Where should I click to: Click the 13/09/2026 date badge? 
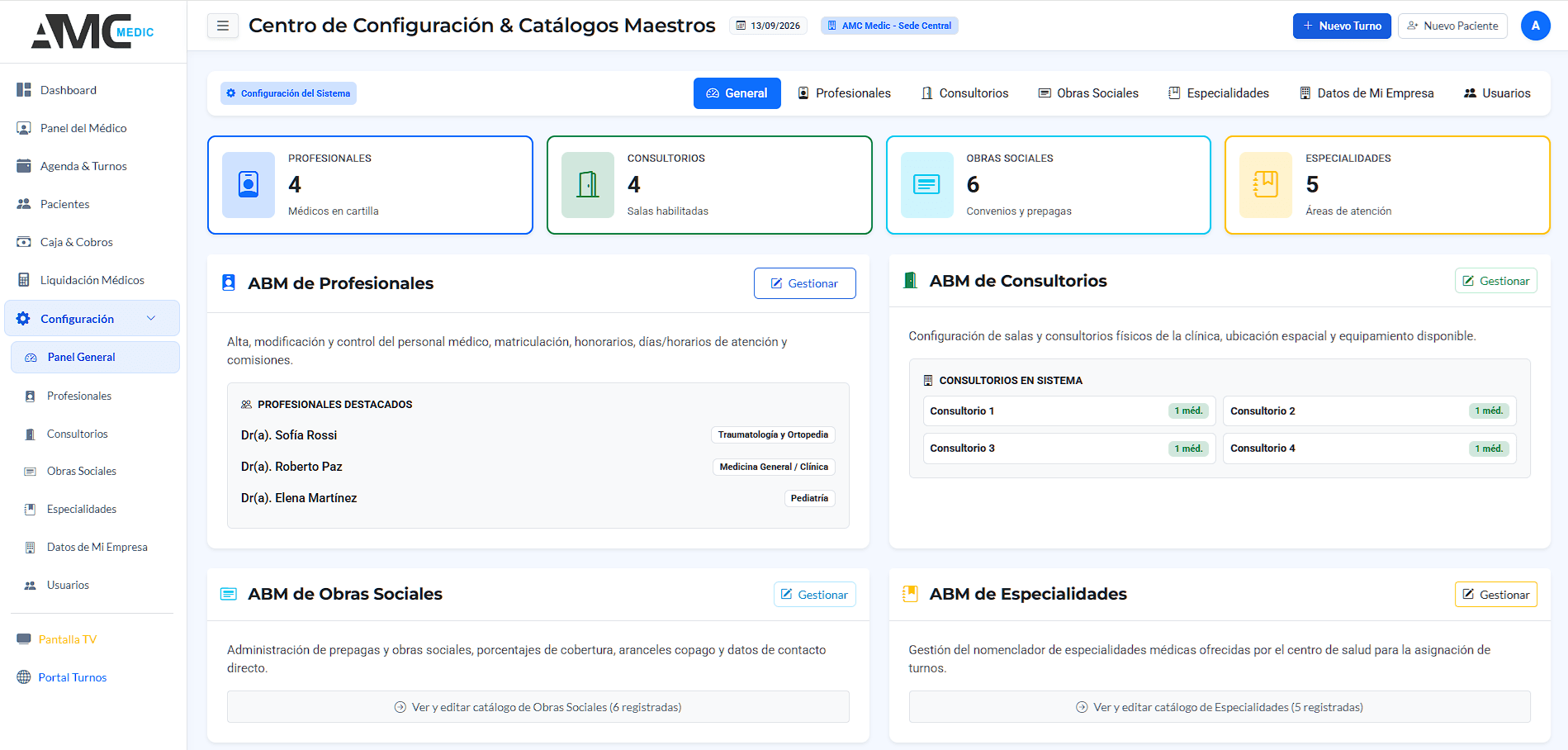(768, 26)
